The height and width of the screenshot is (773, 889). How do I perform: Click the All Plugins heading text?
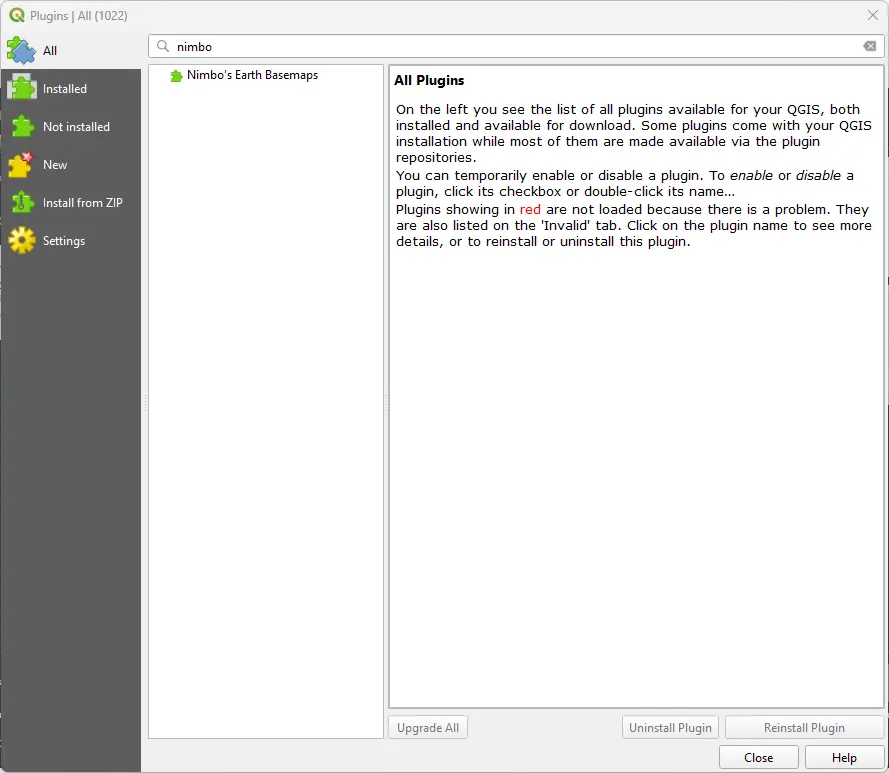429,81
